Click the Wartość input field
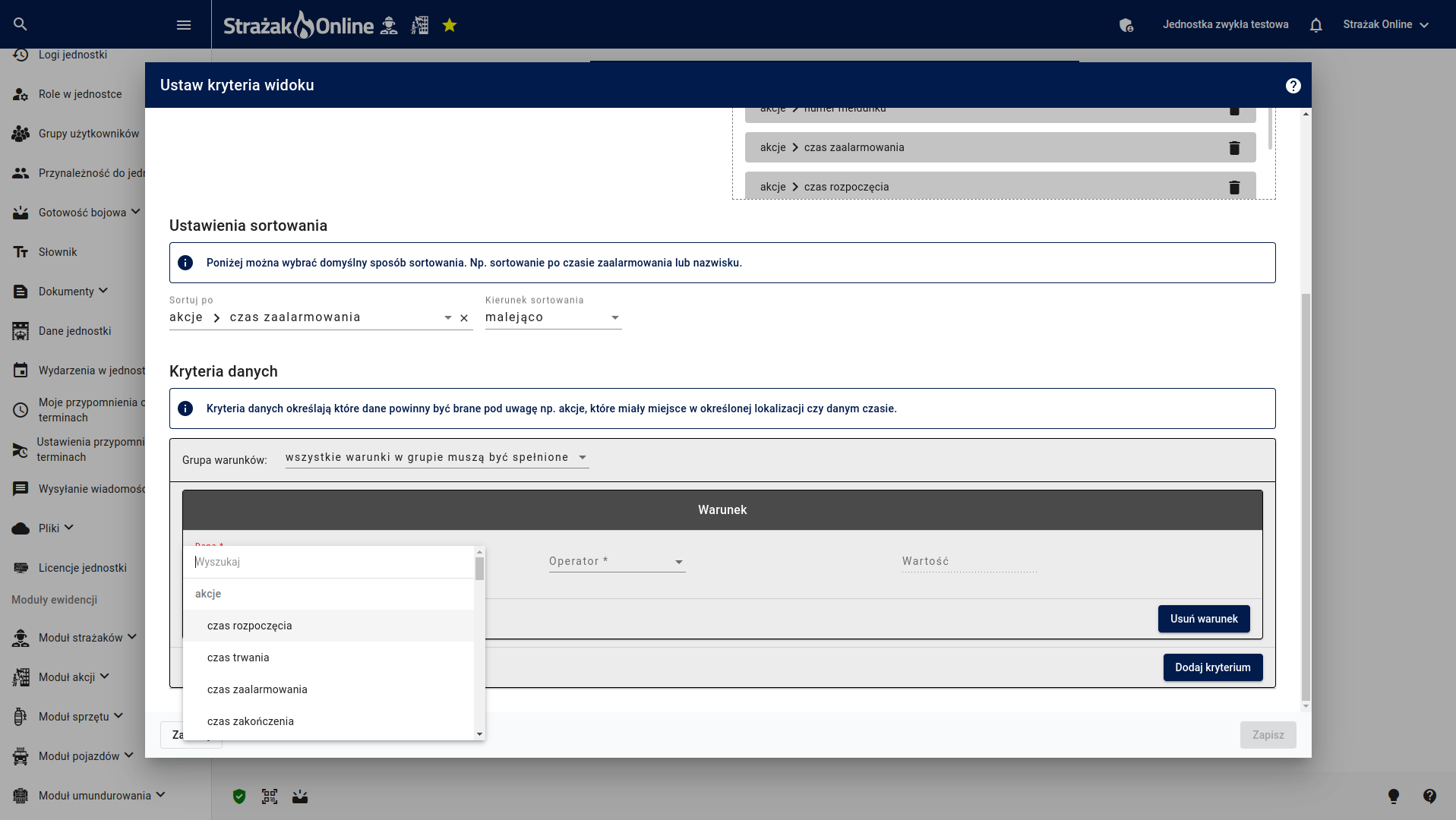Viewport: 1456px width, 820px height. coord(969,561)
